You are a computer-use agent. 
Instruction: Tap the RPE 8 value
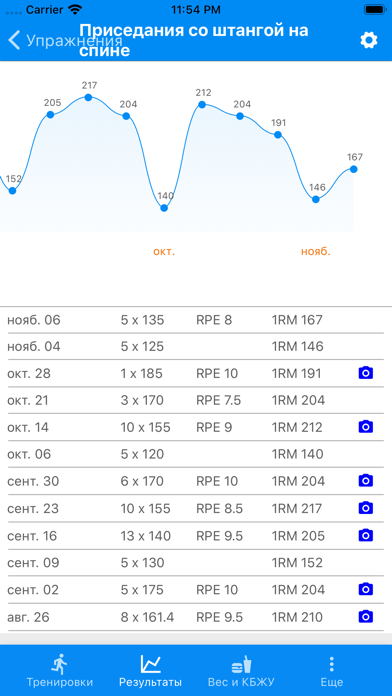click(214, 320)
